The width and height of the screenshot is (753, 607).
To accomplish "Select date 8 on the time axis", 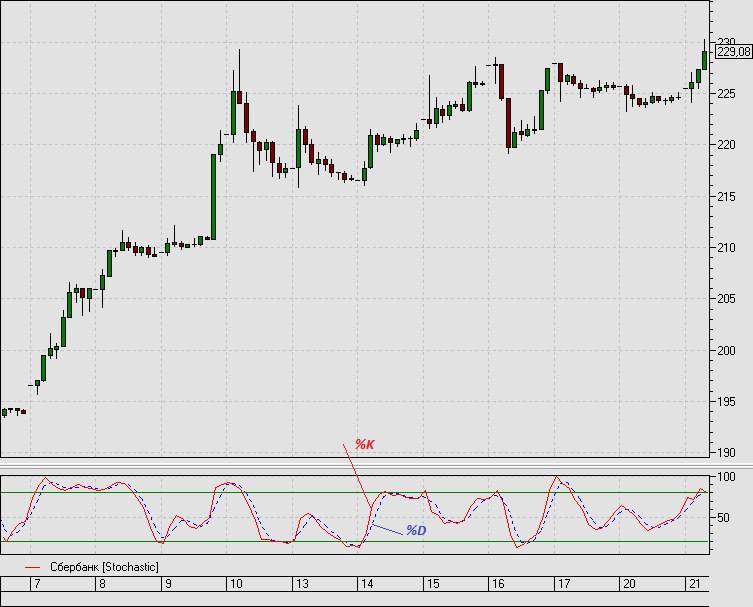I will (x=102, y=584).
